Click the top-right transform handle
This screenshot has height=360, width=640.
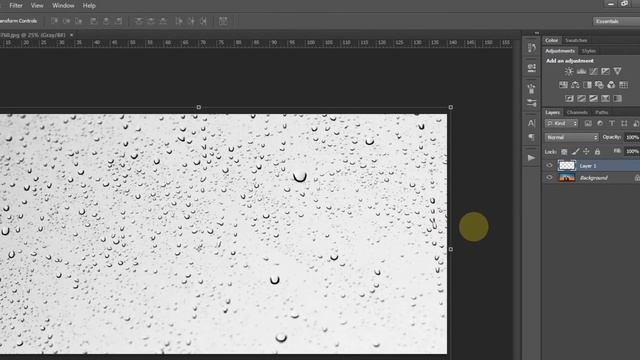click(451, 107)
